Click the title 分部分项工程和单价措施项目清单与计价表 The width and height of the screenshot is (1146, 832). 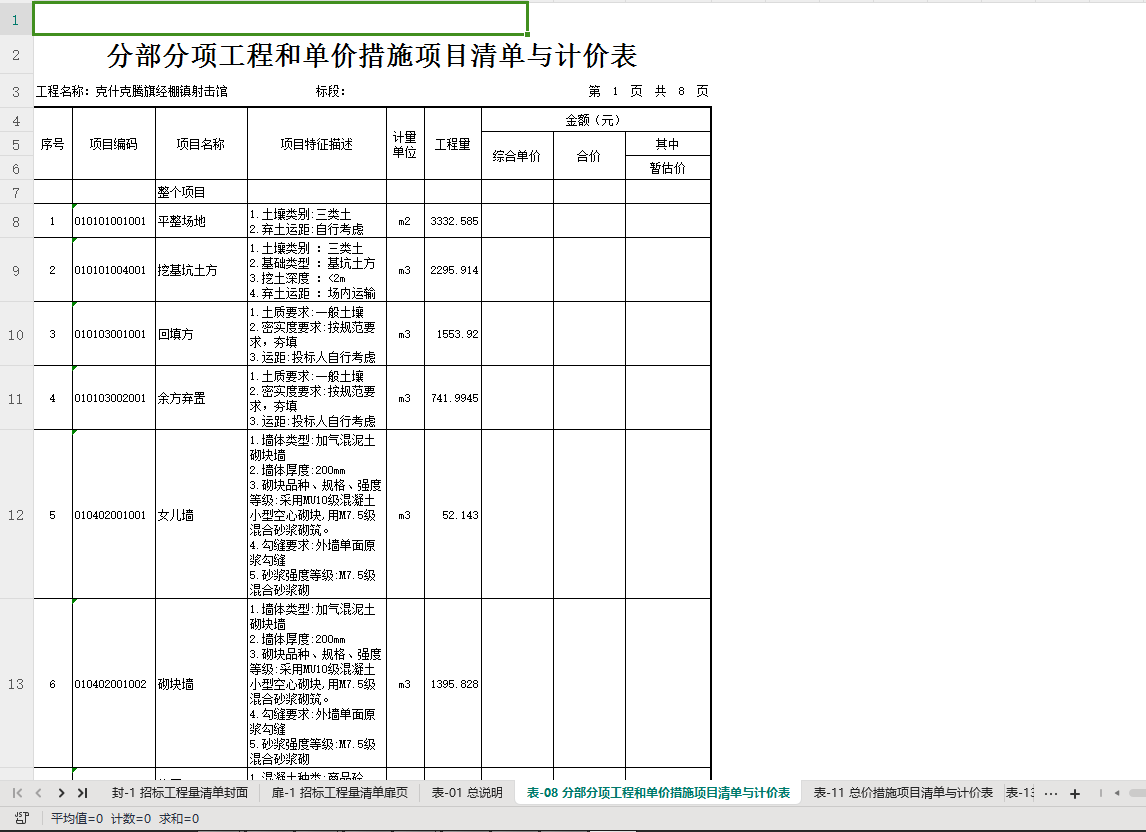click(372, 56)
